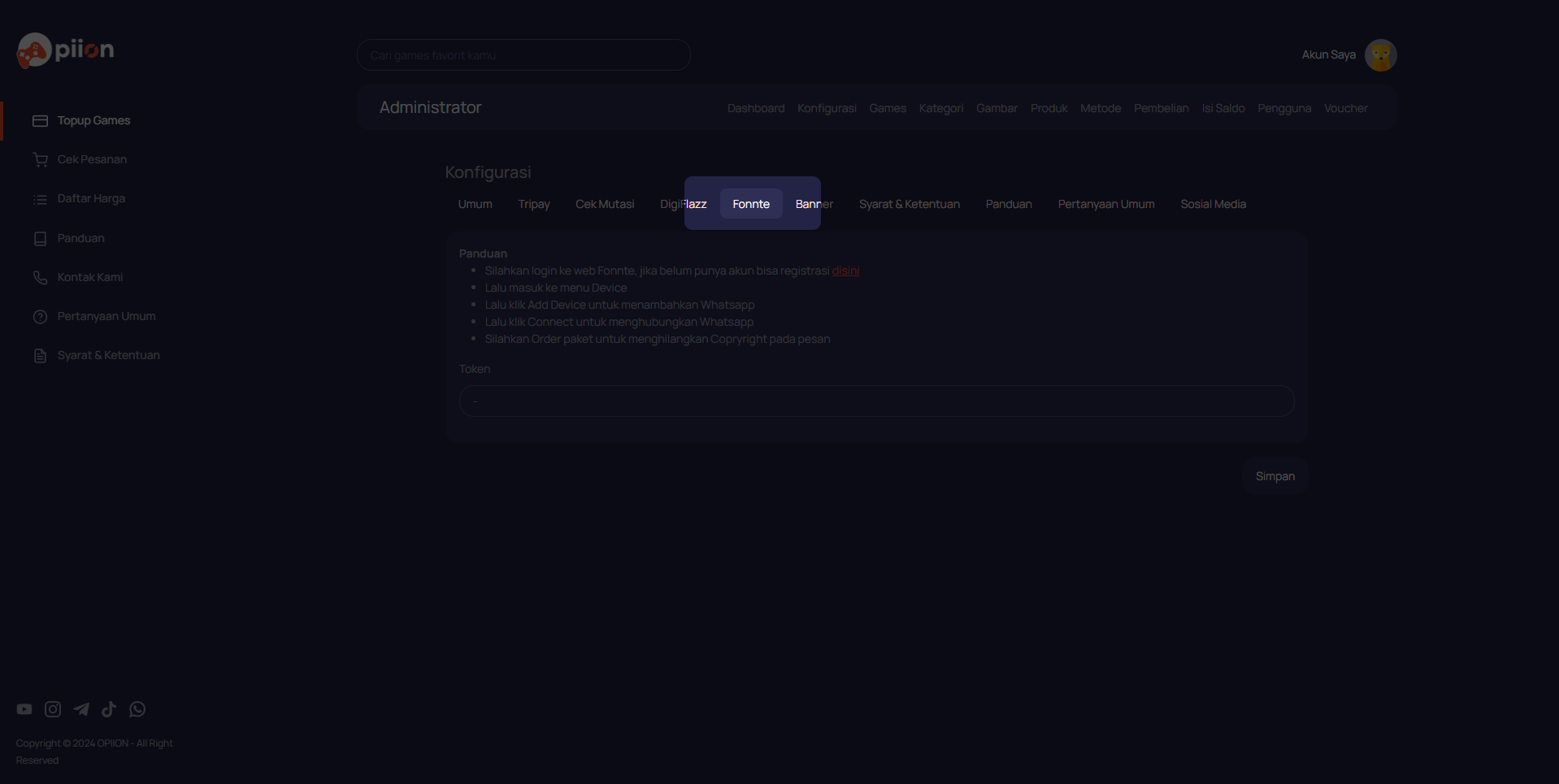
Task: Click 'Lalu masuk ke menu Device' line
Action: (556, 288)
